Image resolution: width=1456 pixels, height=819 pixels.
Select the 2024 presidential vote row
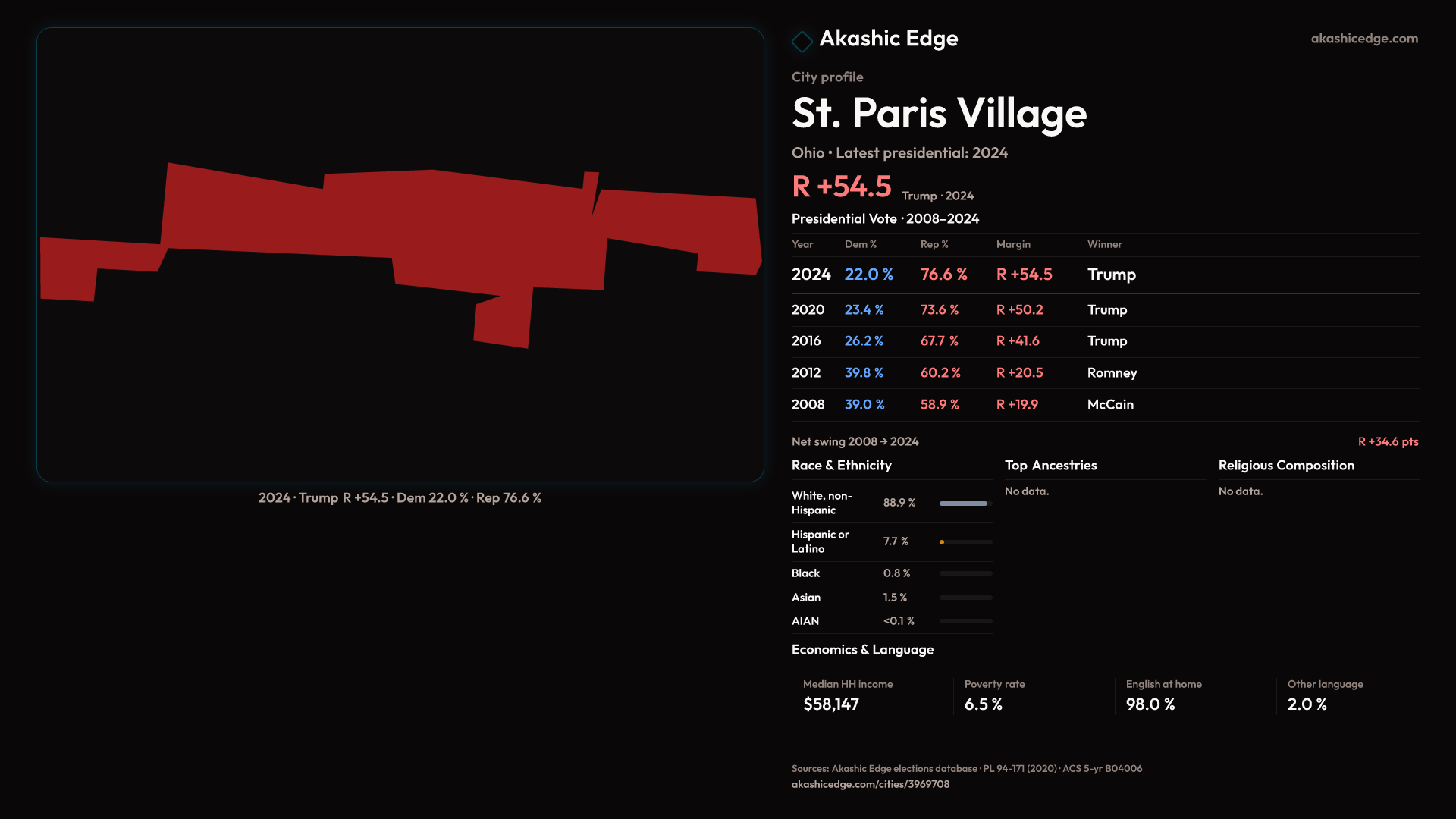[x=811, y=275]
